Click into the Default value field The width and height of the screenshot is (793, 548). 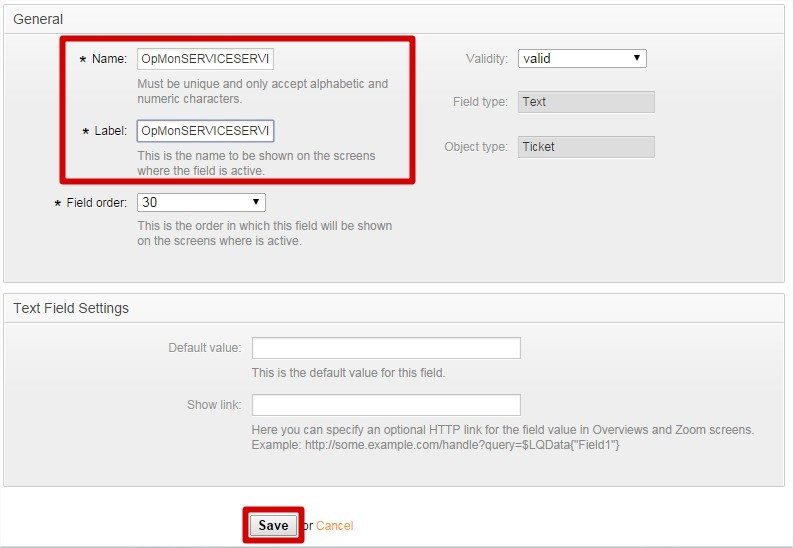(386, 348)
